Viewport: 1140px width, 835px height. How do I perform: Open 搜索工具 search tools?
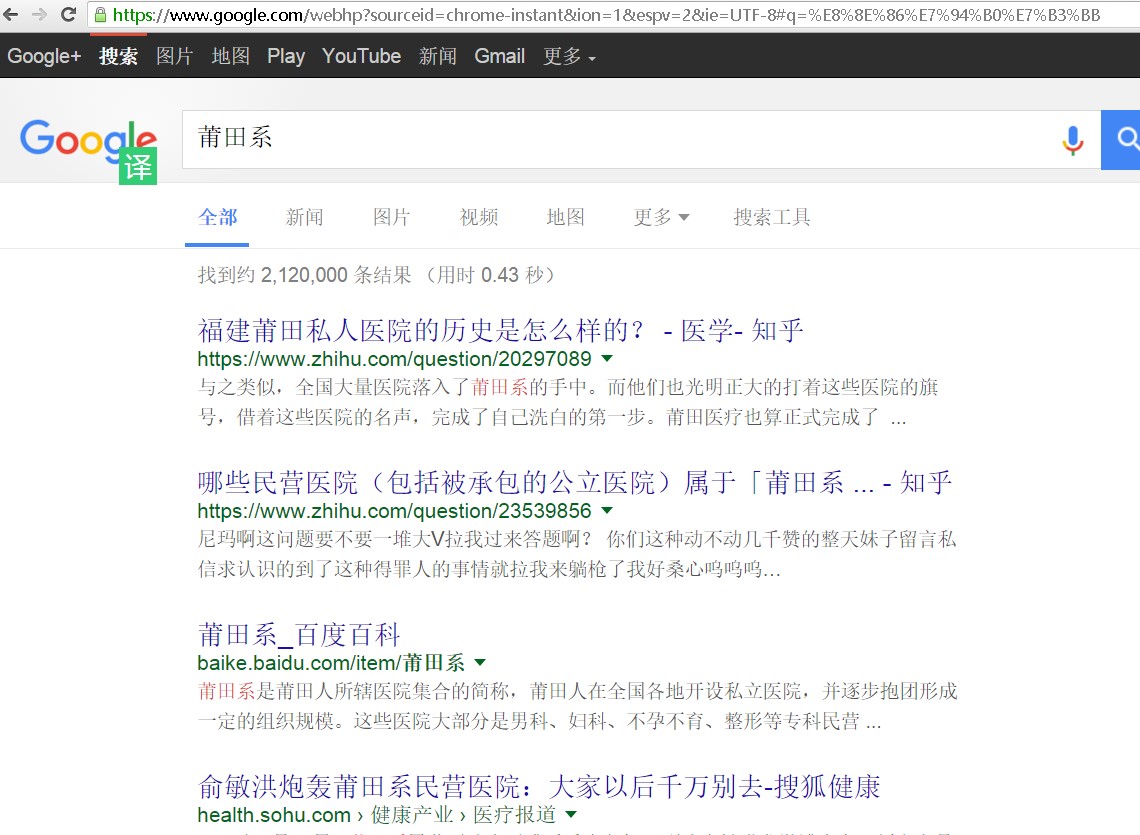tap(771, 217)
